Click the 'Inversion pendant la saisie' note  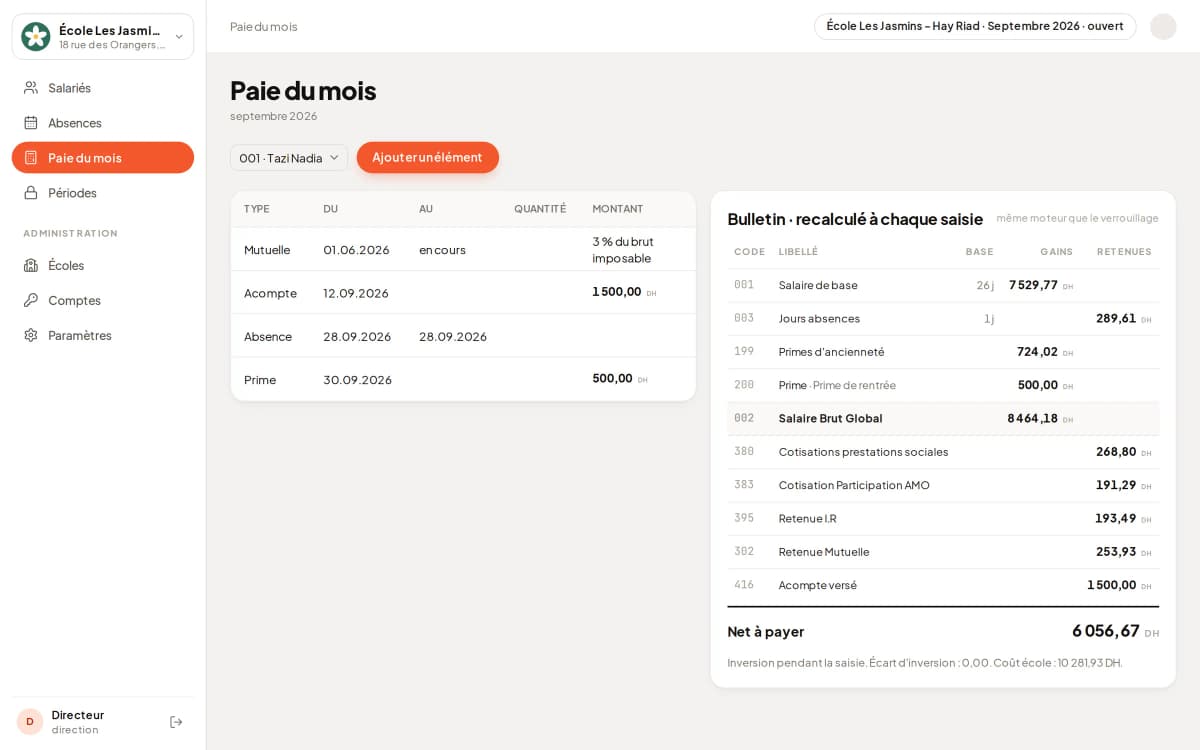tap(925, 663)
